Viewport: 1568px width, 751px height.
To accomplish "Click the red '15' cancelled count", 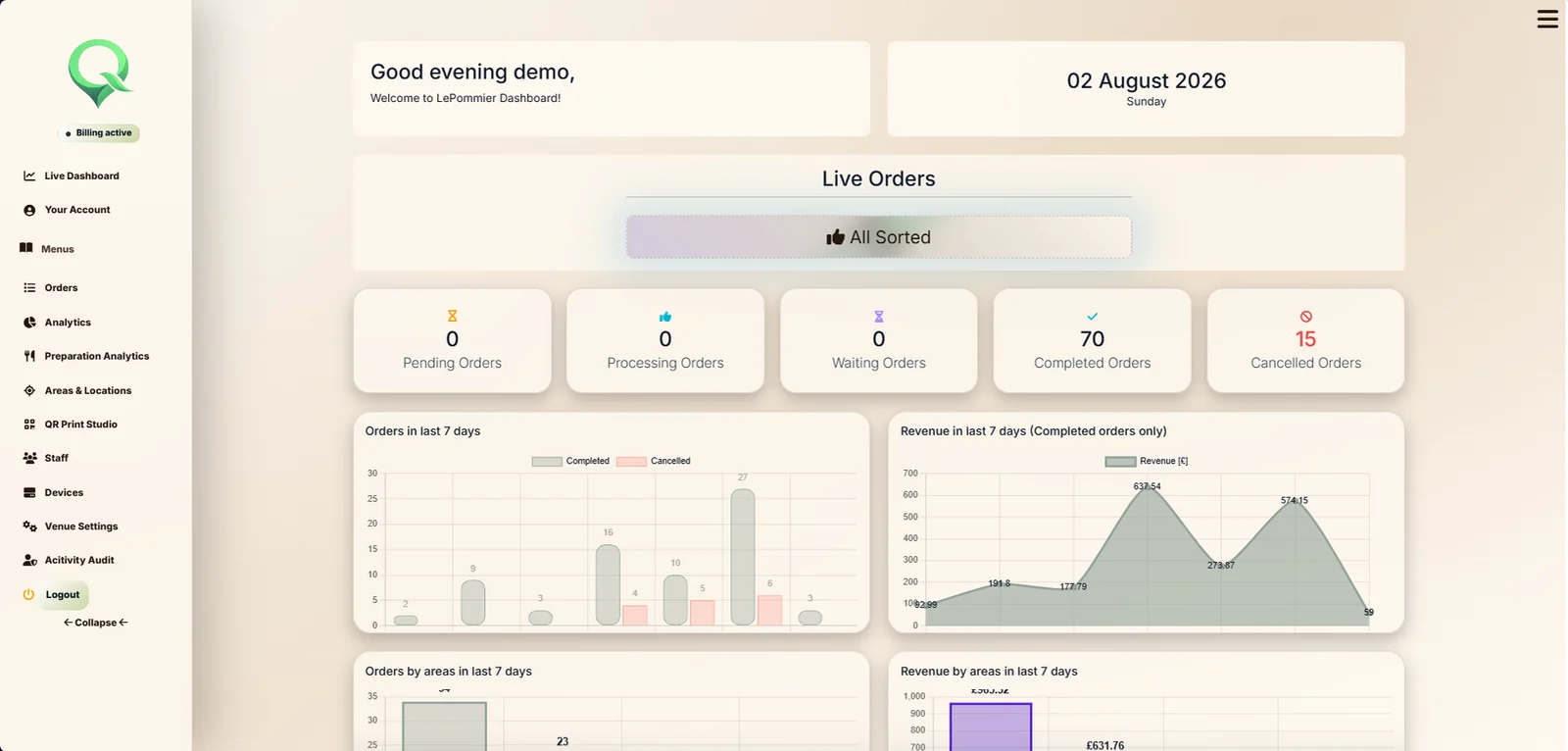I will point(1305,339).
